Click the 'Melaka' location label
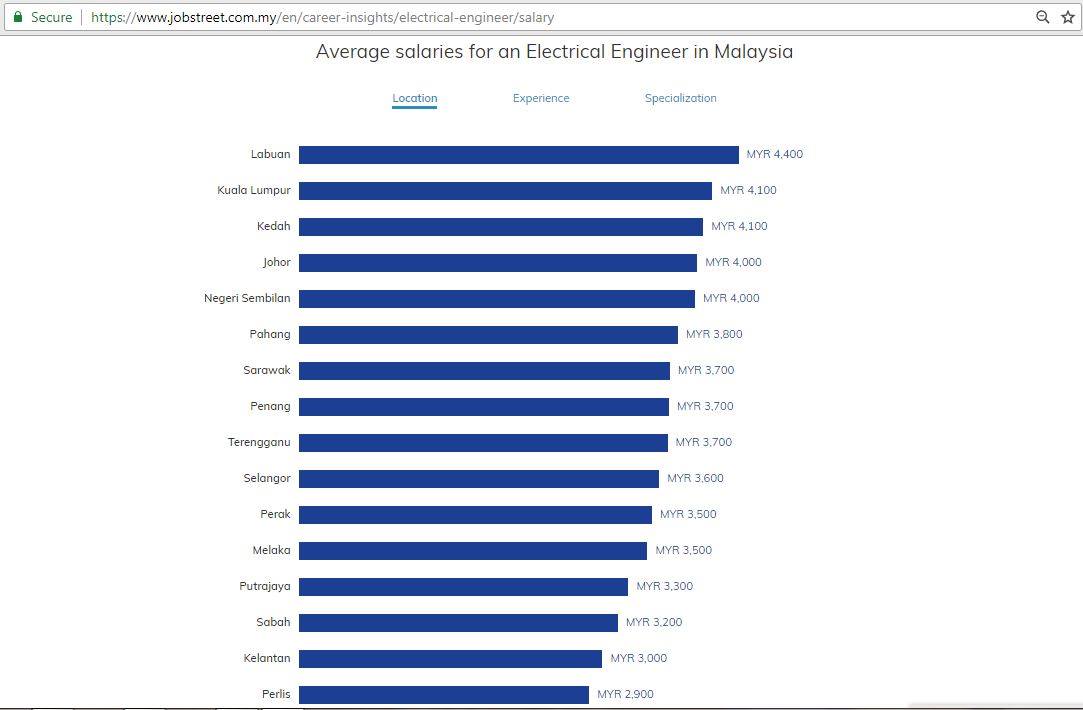 point(271,550)
